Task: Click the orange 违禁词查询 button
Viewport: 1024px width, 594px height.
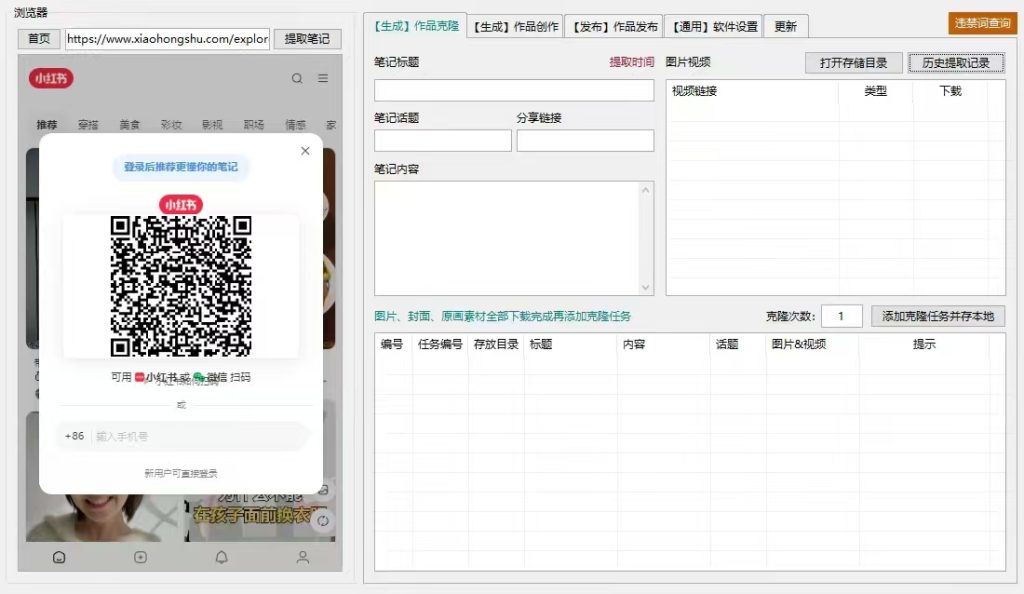Action: click(x=984, y=21)
